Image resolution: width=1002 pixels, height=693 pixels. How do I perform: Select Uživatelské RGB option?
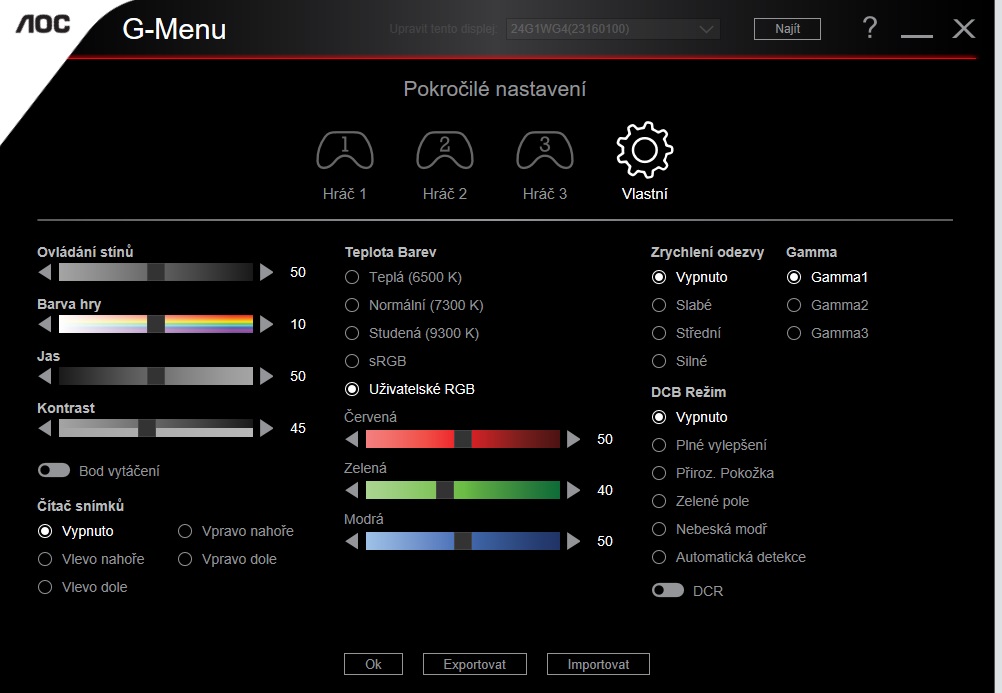410,389
